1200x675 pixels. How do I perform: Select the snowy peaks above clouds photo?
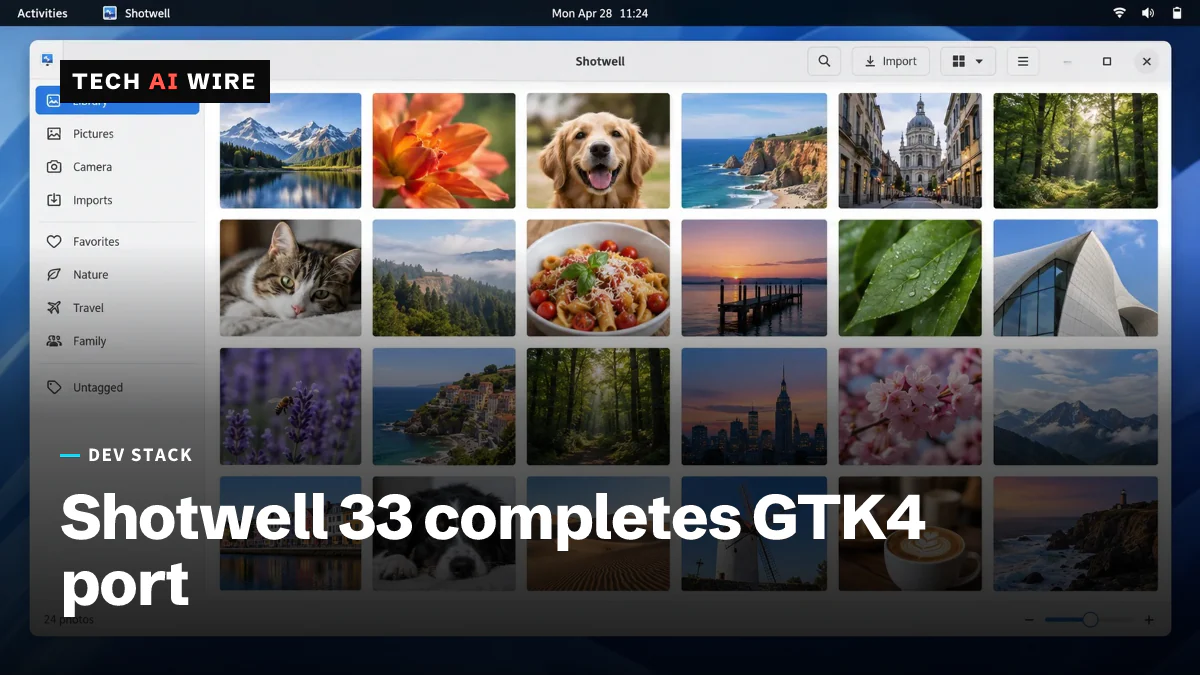pos(1075,406)
